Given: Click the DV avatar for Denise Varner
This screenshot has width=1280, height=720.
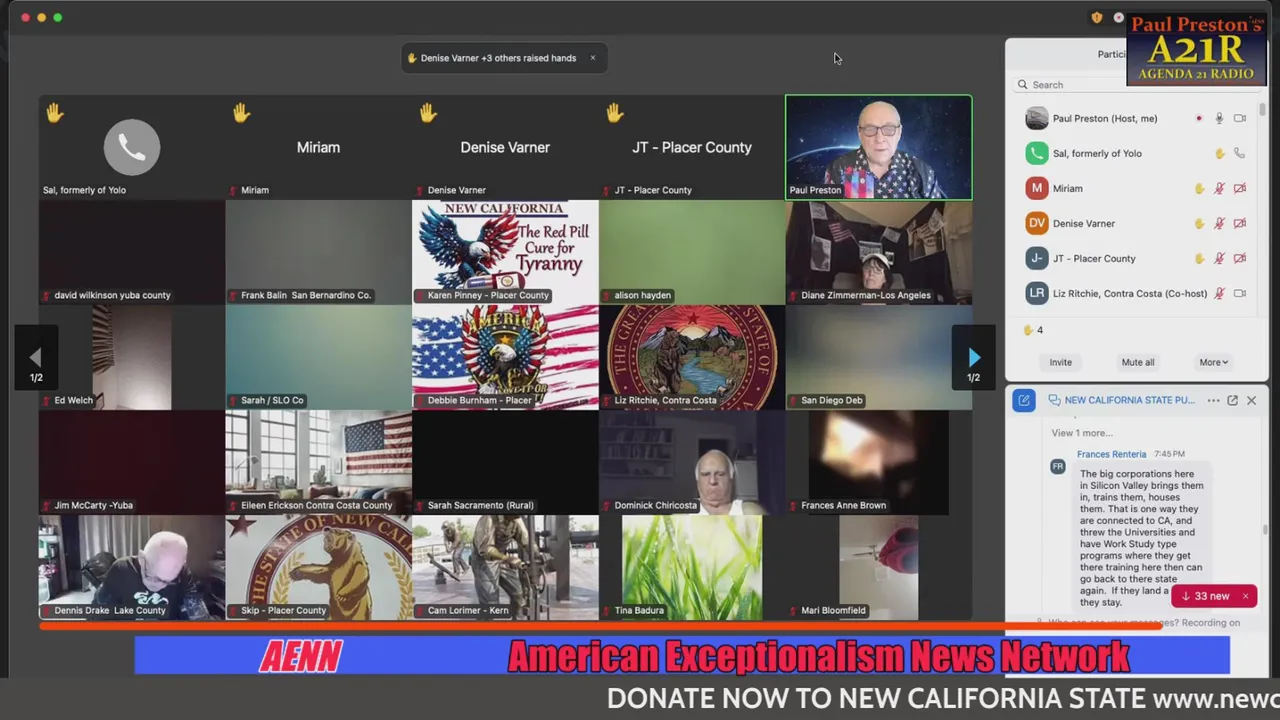Looking at the screenshot, I should 1037,223.
